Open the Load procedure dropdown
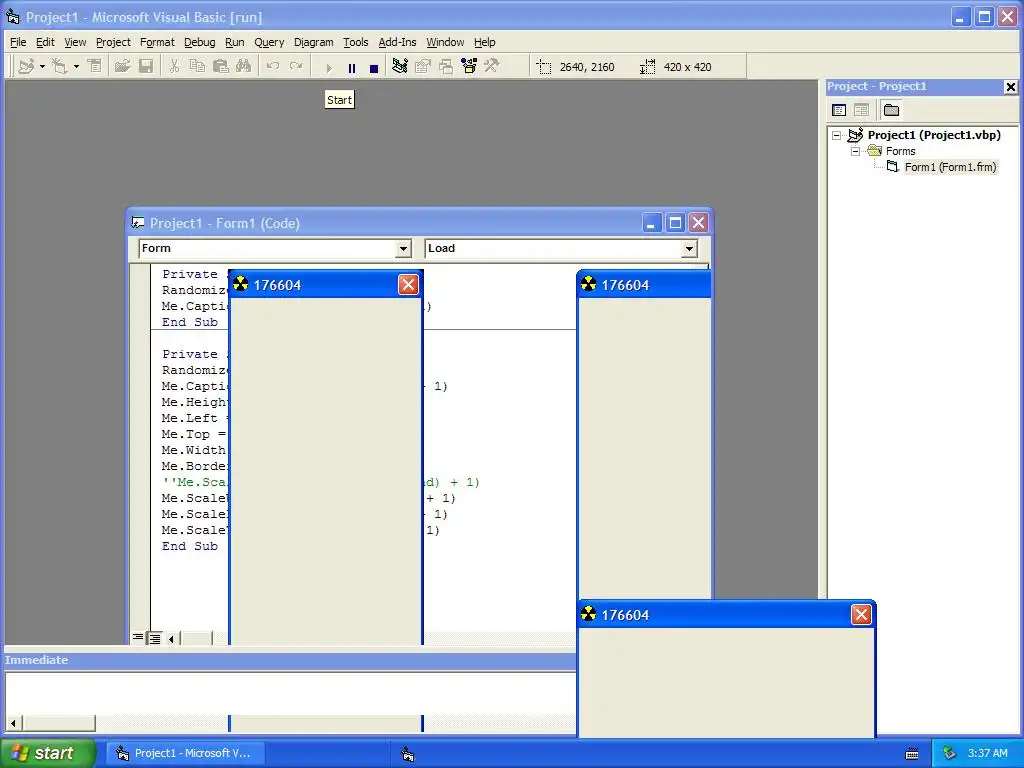This screenshot has height=768, width=1024. [x=689, y=248]
